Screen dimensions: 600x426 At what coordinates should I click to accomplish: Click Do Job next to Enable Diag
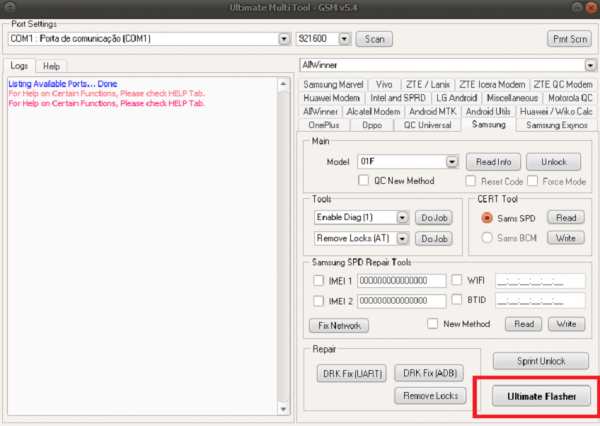(434, 218)
